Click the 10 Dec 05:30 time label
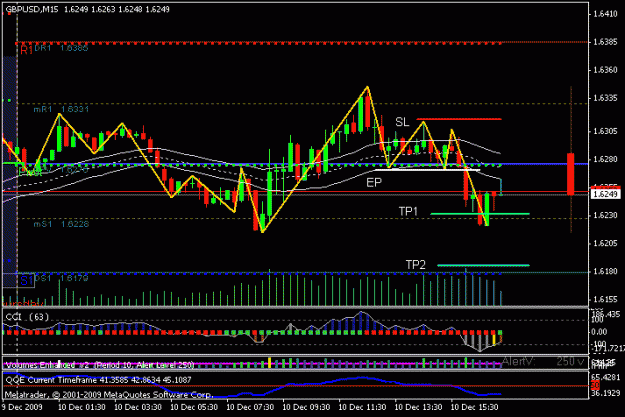 [194, 407]
